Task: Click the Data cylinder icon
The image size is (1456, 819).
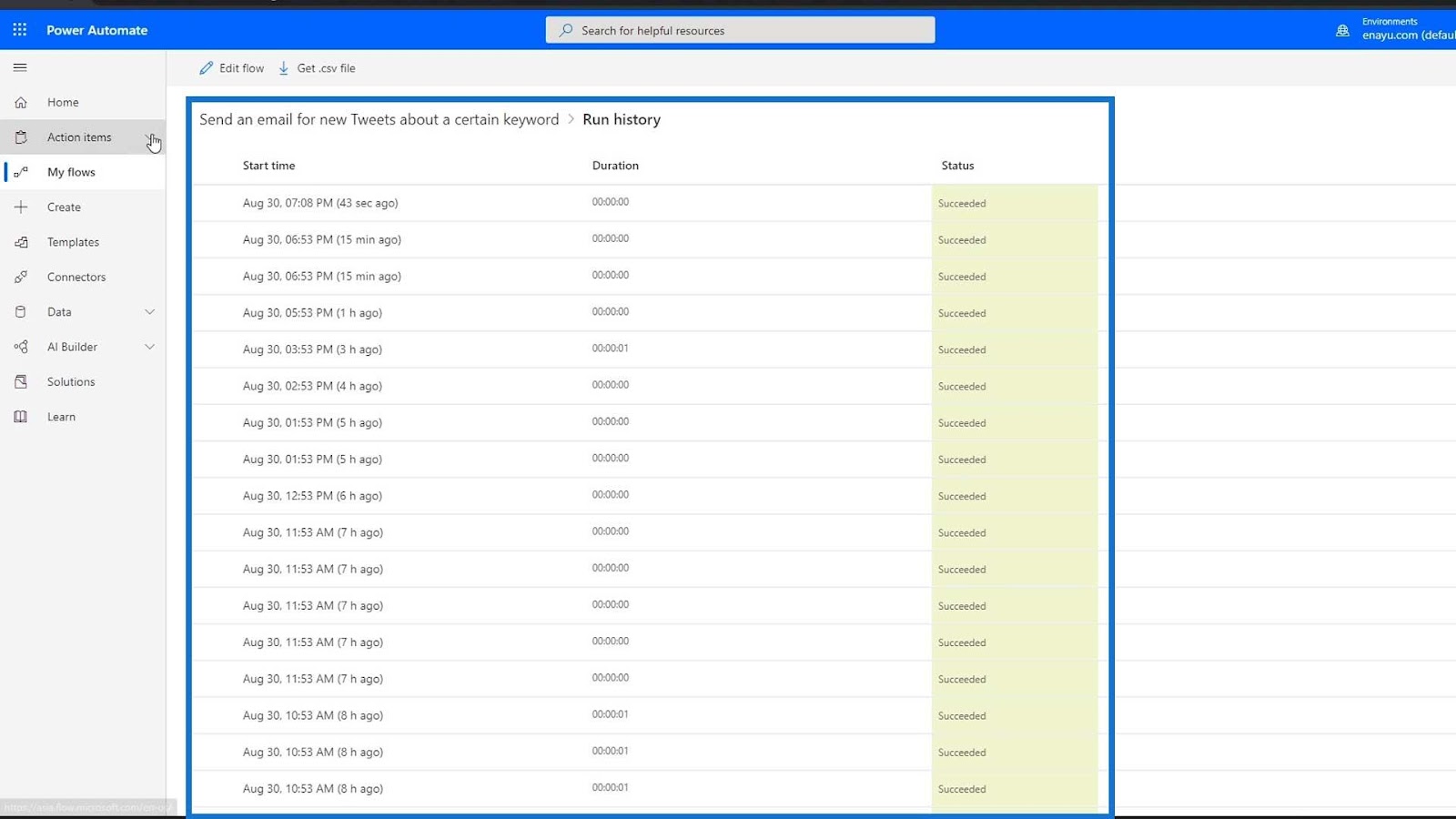Action: [21, 312]
